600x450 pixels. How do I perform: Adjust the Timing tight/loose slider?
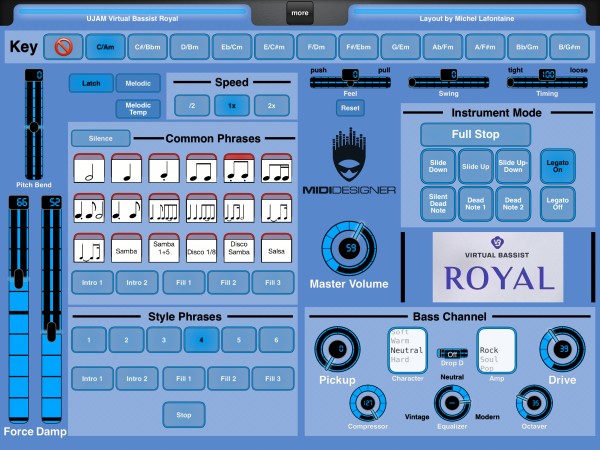(547, 82)
